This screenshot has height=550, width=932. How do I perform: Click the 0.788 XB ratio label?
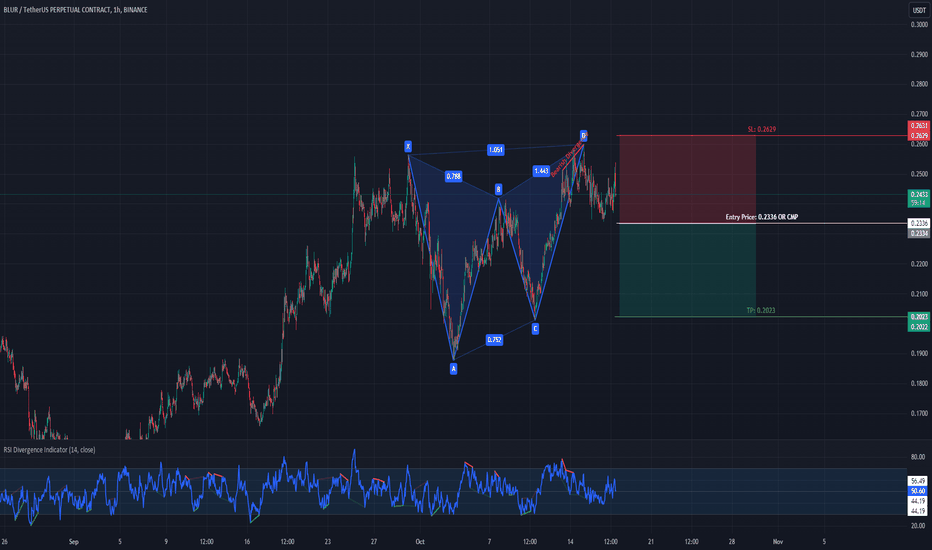pyautogui.click(x=453, y=176)
